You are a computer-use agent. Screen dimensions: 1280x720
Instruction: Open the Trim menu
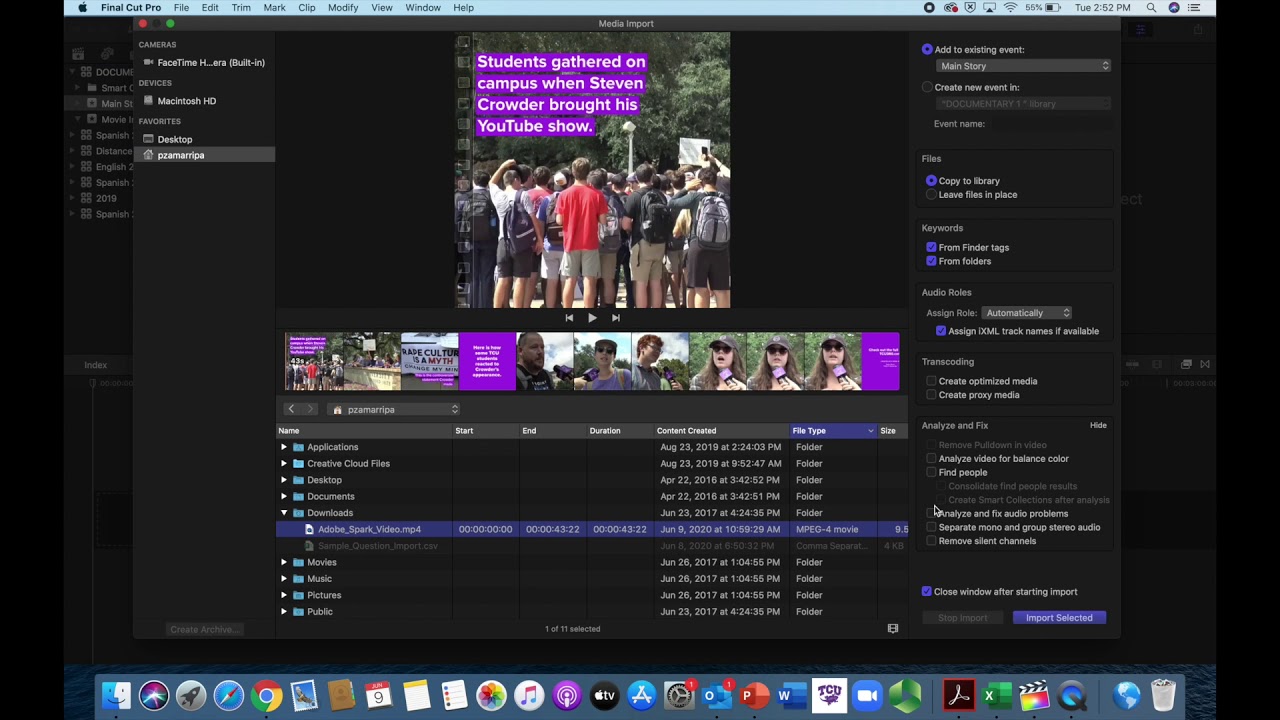point(241,8)
